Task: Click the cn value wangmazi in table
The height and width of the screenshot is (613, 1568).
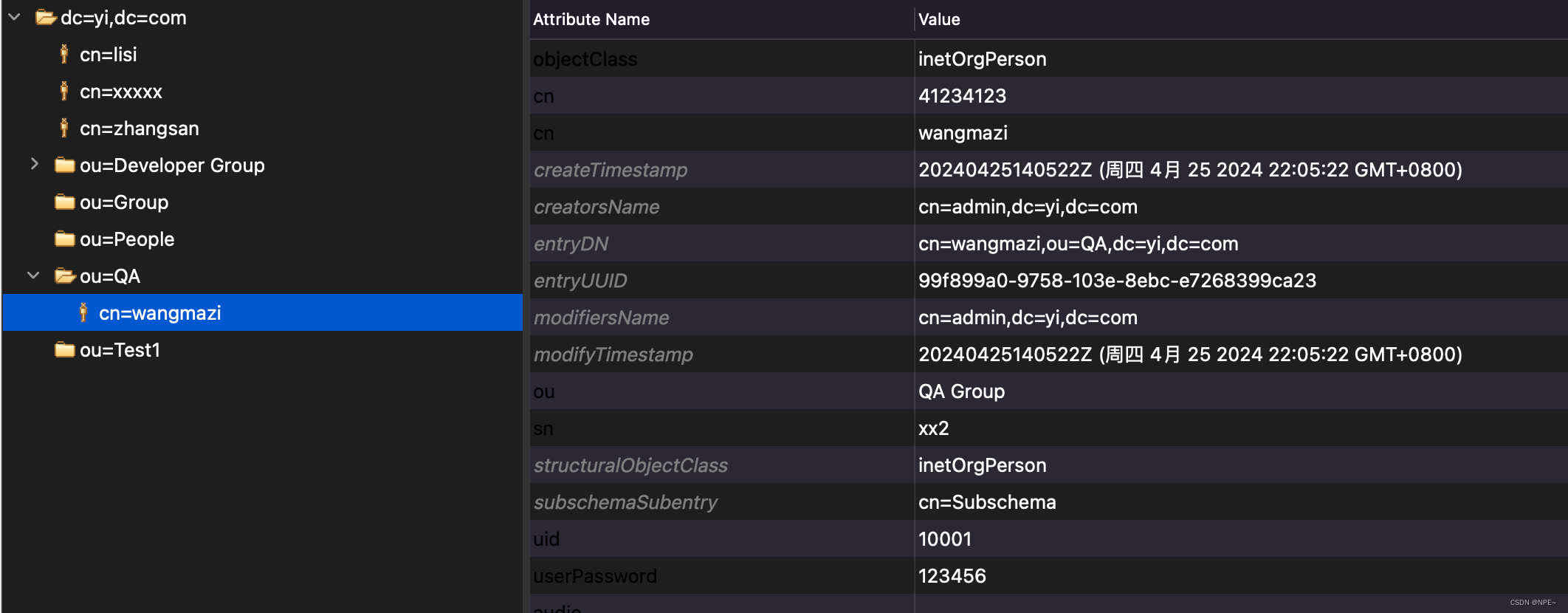Action: tap(963, 133)
